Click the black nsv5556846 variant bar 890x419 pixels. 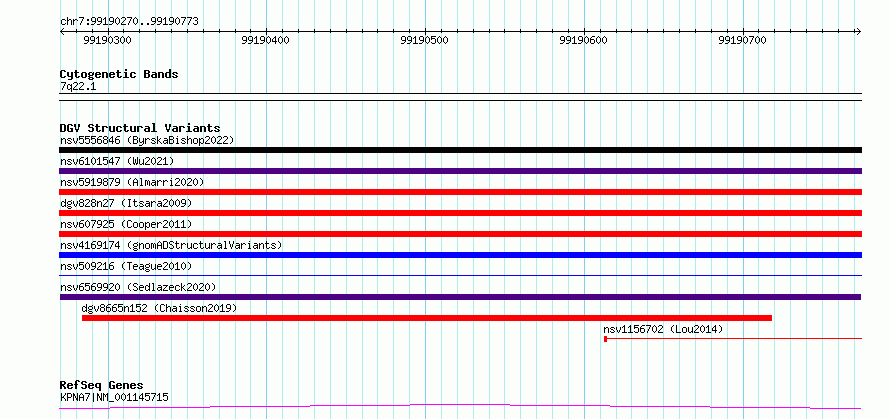(x=460, y=150)
